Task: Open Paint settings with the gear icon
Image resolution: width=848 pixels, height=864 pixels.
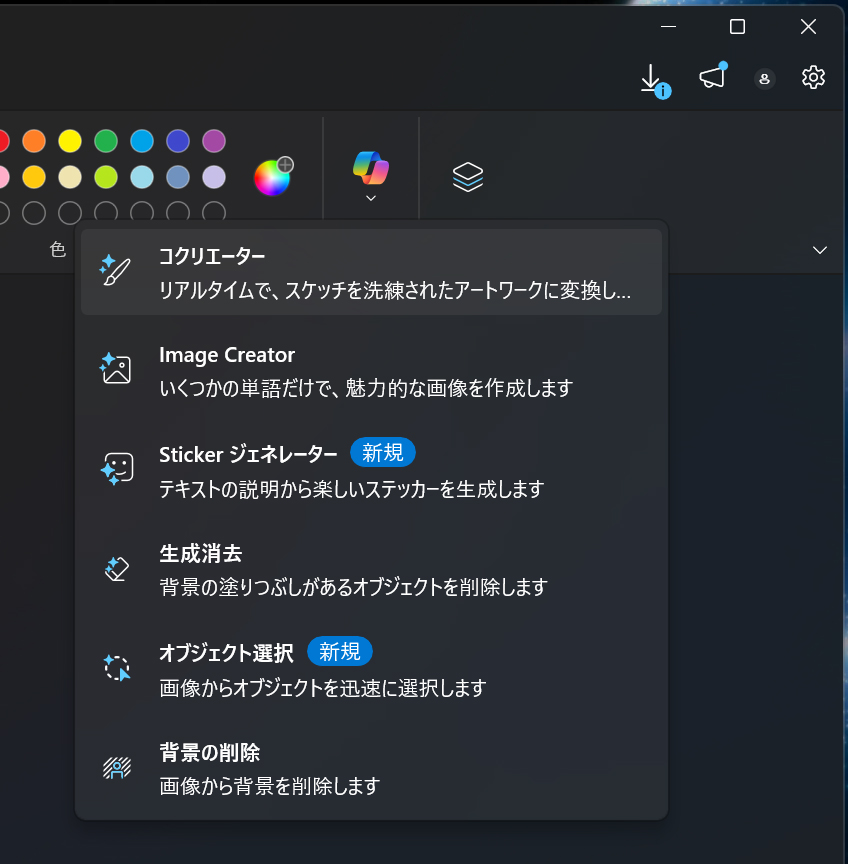Action: click(813, 77)
